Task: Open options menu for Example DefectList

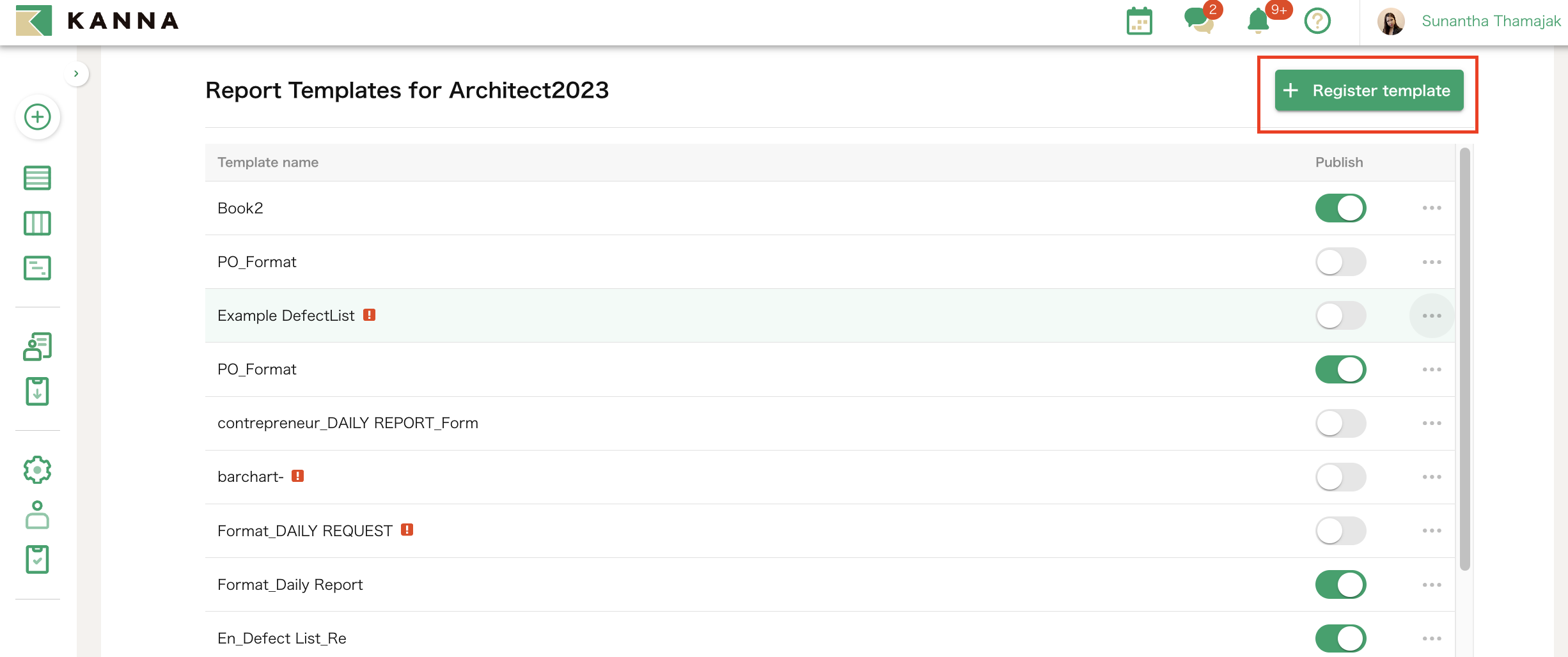Action: (x=1432, y=315)
